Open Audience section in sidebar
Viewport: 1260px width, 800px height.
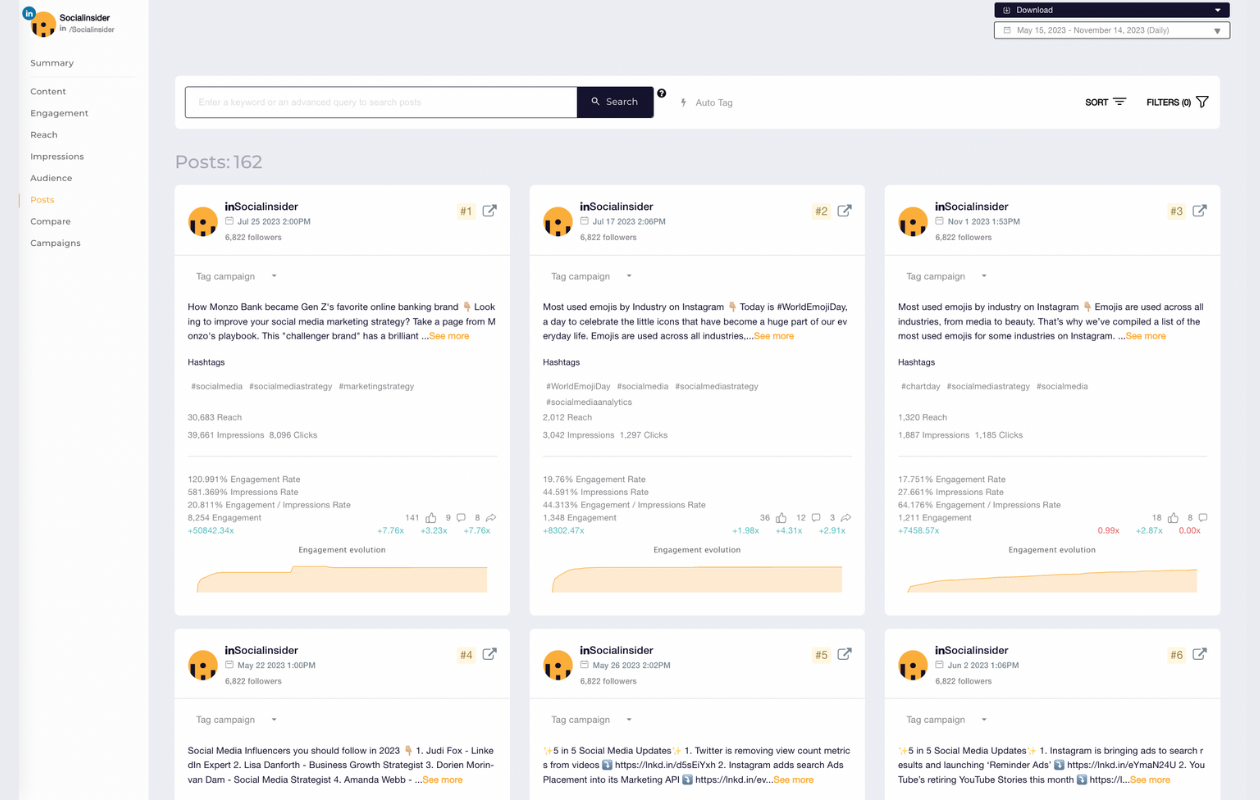pyautogui.click(x=51, y=178)
